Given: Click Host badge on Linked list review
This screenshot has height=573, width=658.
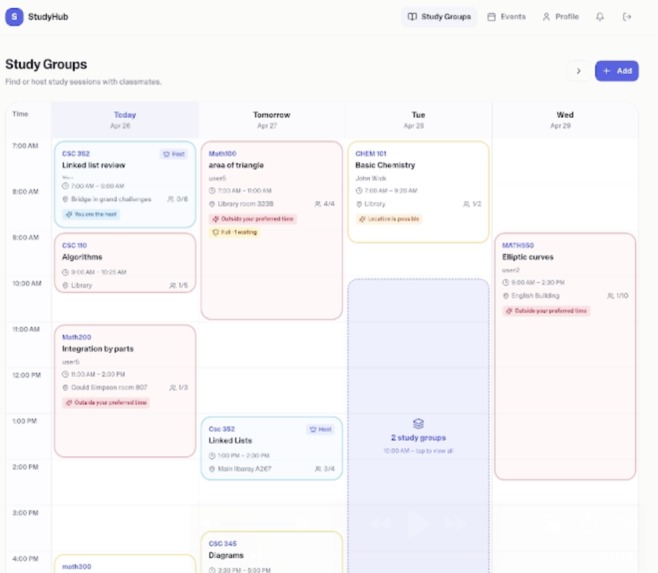Looking at the screenshot, I should click(x=174, y=154).
